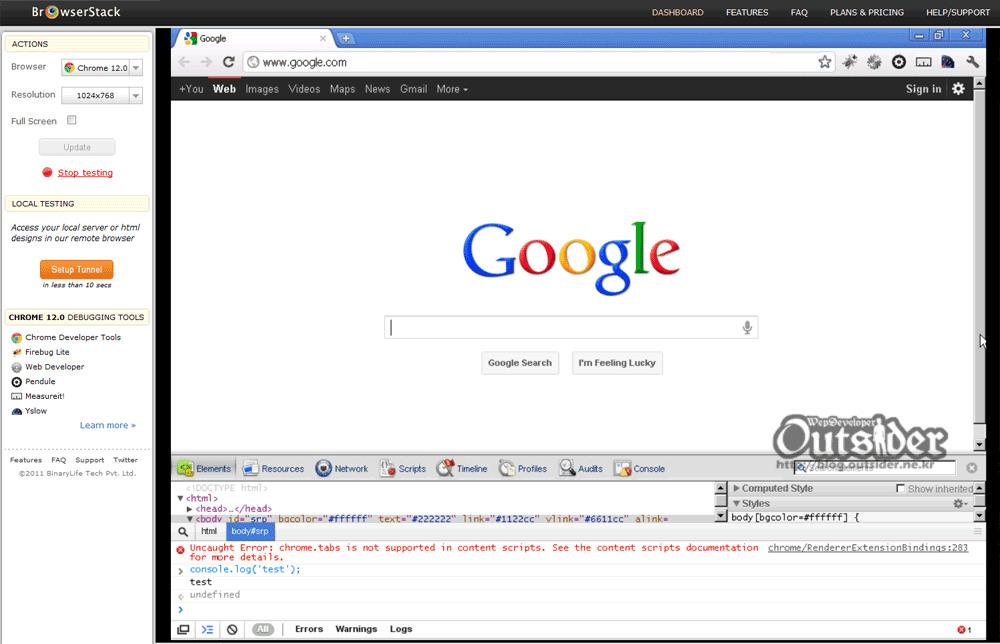Open the Profiles panel
The image size is (1000, 644).
point(523,469)
